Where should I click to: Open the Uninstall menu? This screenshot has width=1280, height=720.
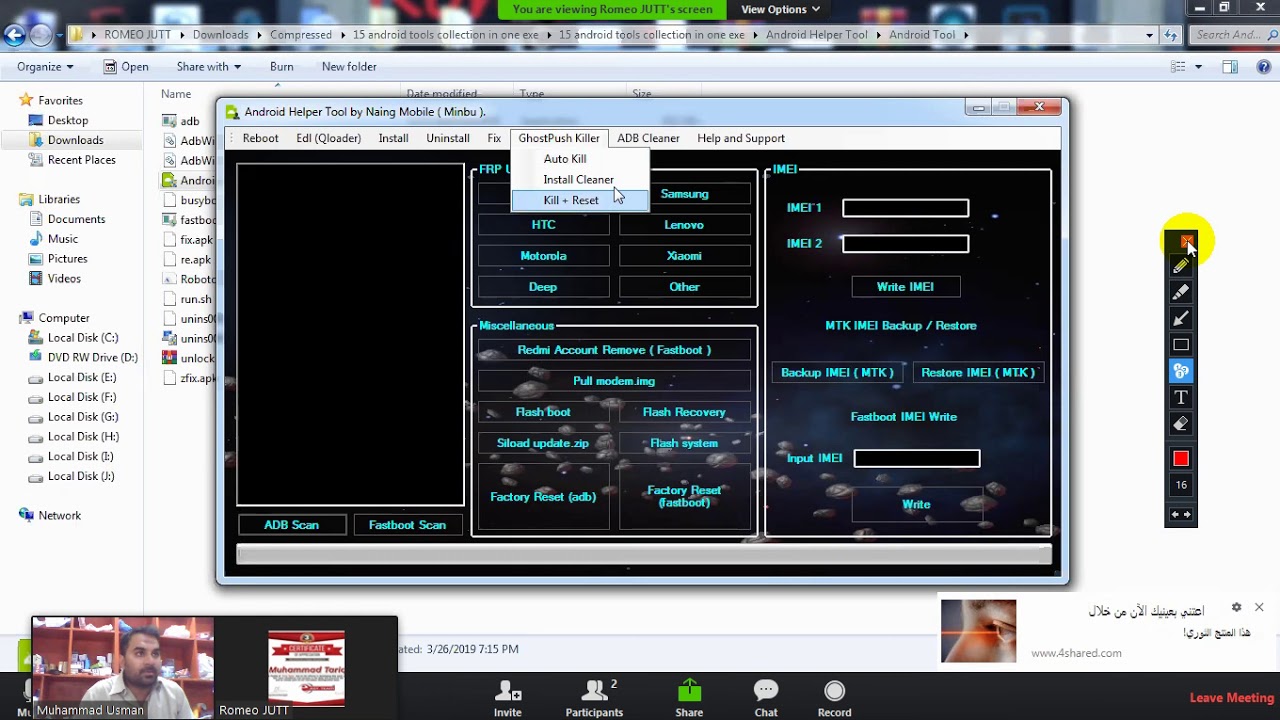(x=448, y=138)
